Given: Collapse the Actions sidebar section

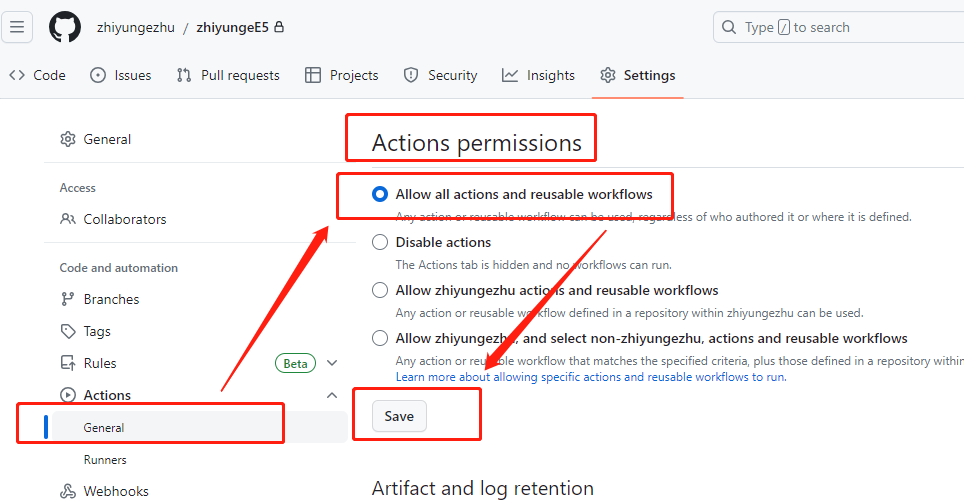Looking at the screenshot, I should click(332, 395).
